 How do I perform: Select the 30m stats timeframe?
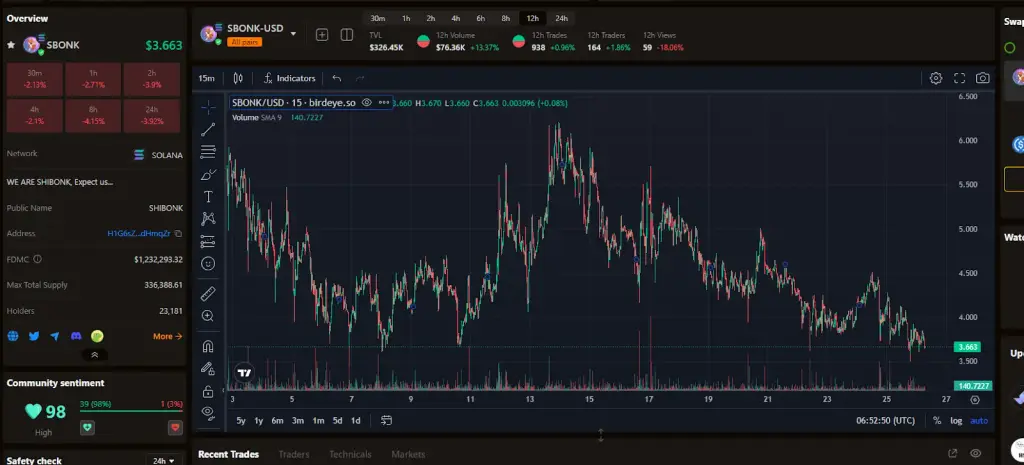click(377, 18)
